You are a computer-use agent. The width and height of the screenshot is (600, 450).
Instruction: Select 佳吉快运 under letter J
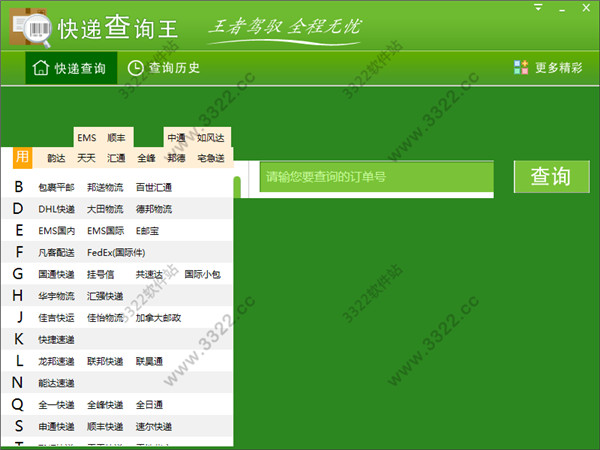56,318
